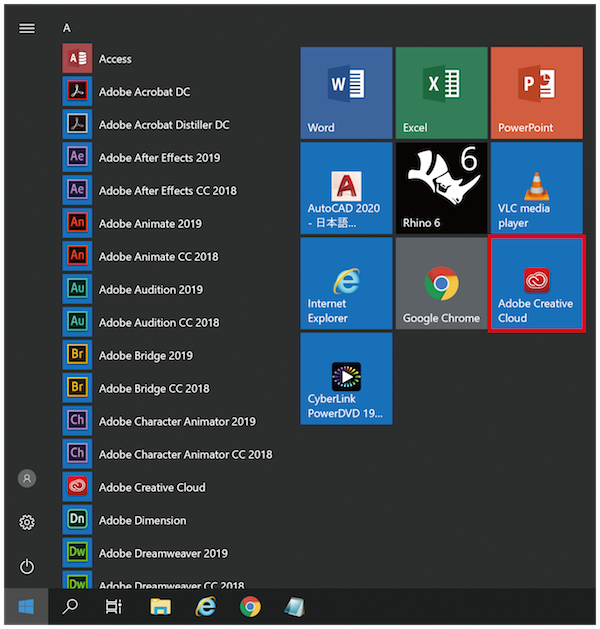
Task: Open Task View on the taskbar
Action: click(114, 606)
